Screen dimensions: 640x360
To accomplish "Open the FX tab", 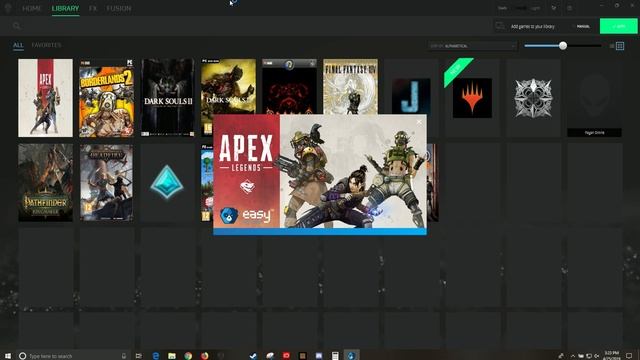I will coord(93,8).
